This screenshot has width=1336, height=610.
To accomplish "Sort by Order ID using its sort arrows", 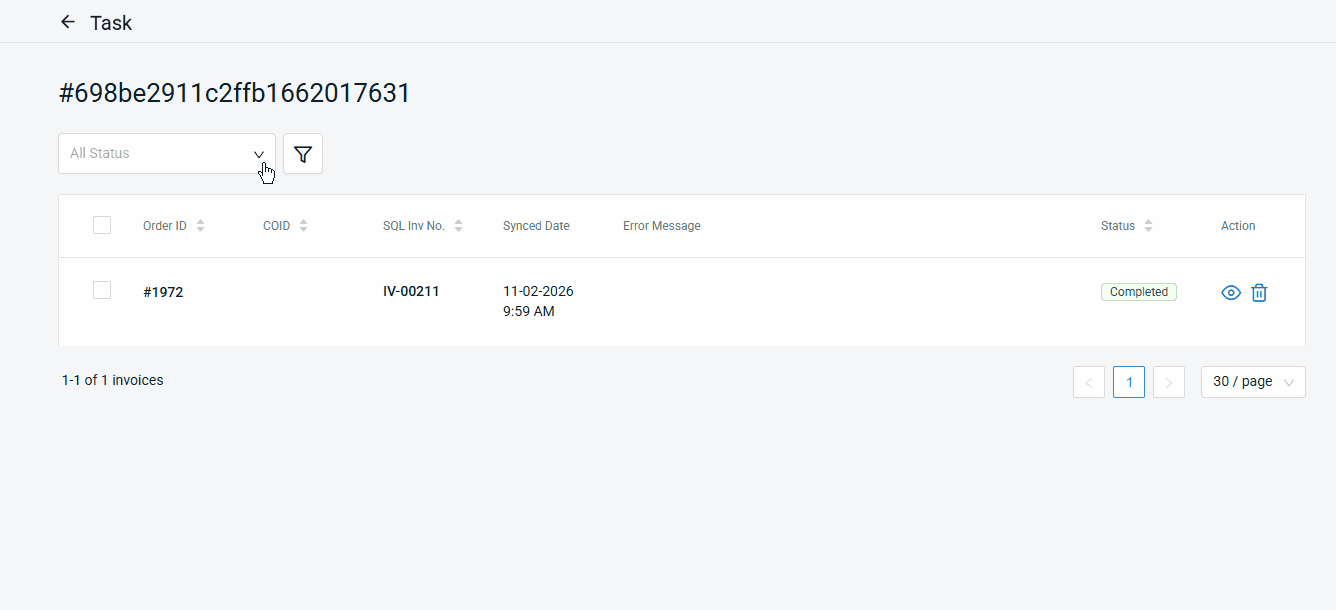I will [200, 226].
